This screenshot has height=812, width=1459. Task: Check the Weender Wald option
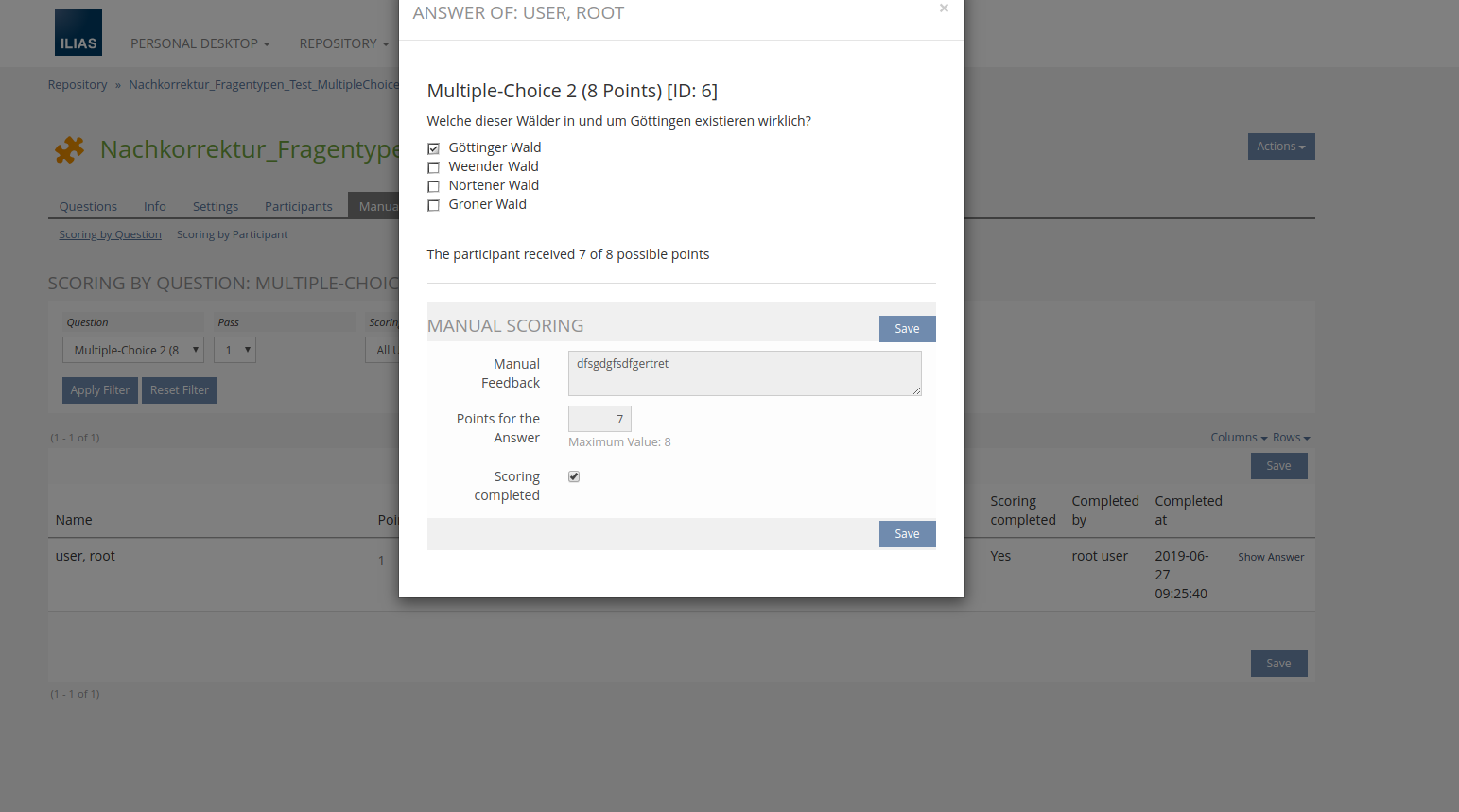pos(434,167)
